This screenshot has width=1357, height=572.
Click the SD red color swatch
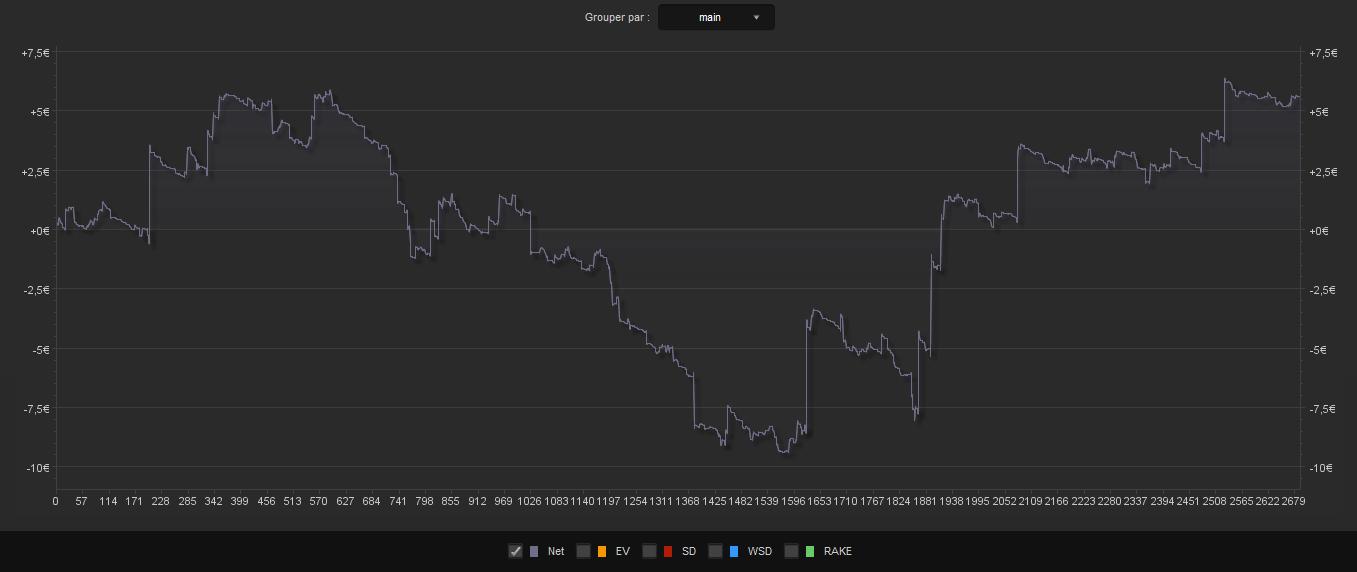point(668,551)
